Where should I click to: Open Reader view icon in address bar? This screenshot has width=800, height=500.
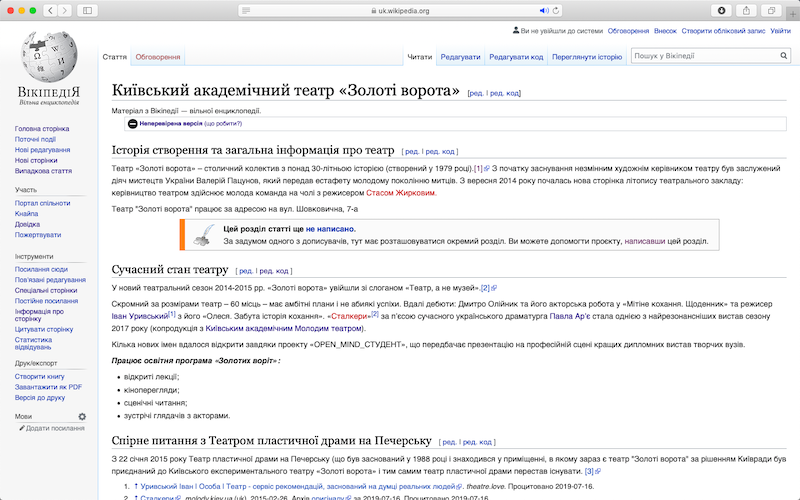246,10
